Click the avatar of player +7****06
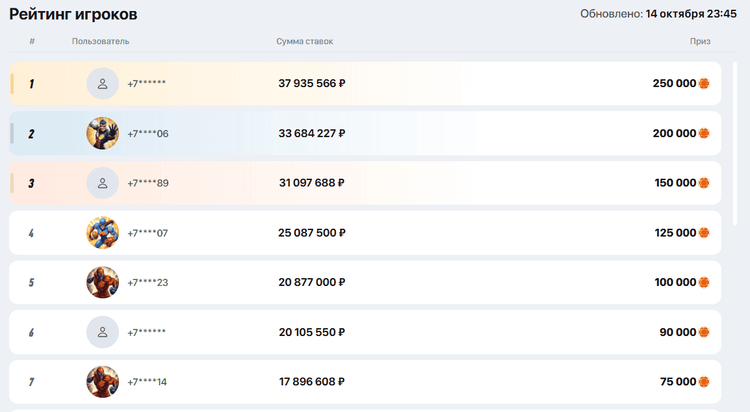 click(x=102, y=133)
